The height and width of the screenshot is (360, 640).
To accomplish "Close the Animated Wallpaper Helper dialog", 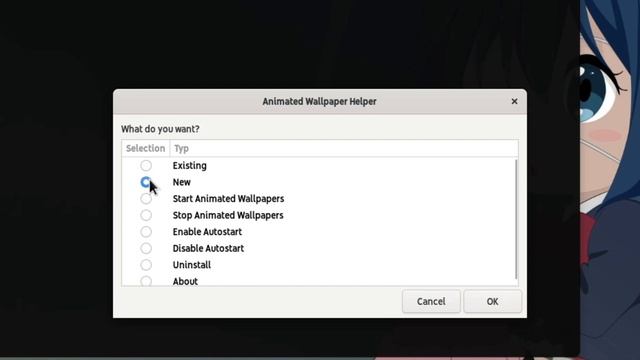I will tap(514, 101).
